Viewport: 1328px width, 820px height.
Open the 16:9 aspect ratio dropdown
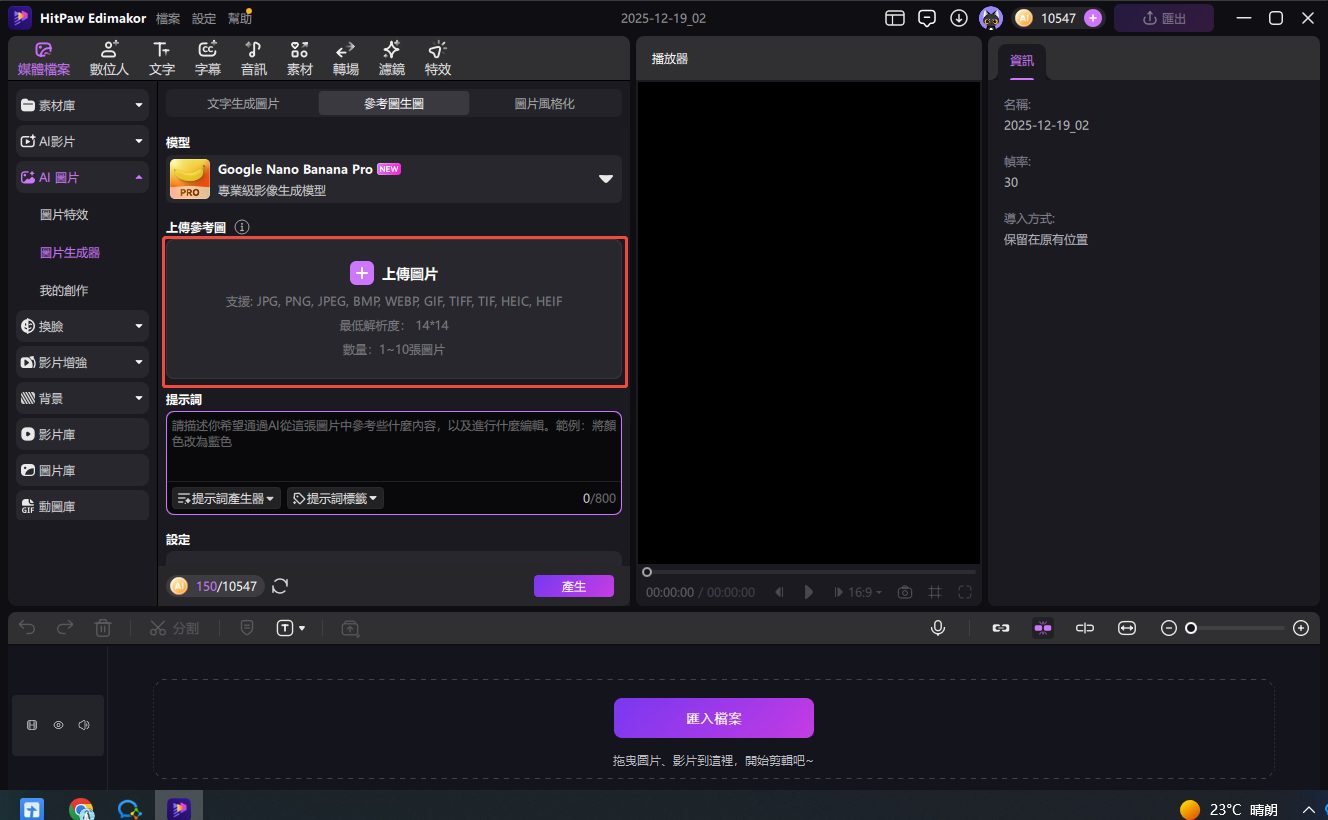coord(858,591)
